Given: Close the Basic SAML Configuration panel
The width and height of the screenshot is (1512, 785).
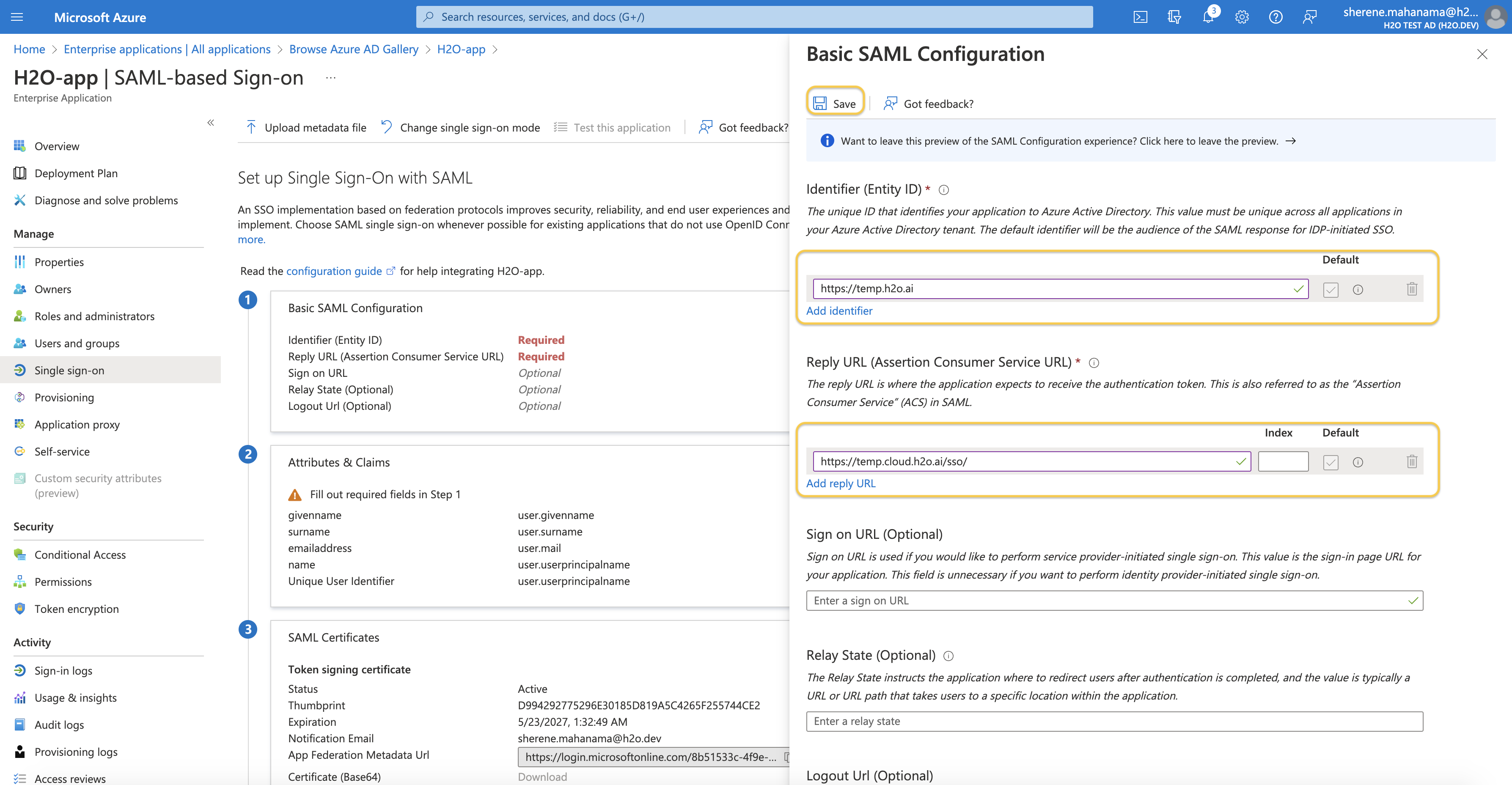Looking at the screenshot, I should [x=1482, y=54].
